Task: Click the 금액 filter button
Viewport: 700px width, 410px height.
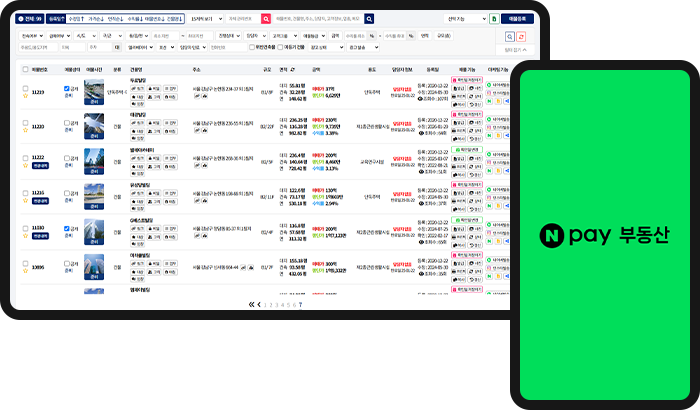Action: pyautogui.click(x=335, y=36)
